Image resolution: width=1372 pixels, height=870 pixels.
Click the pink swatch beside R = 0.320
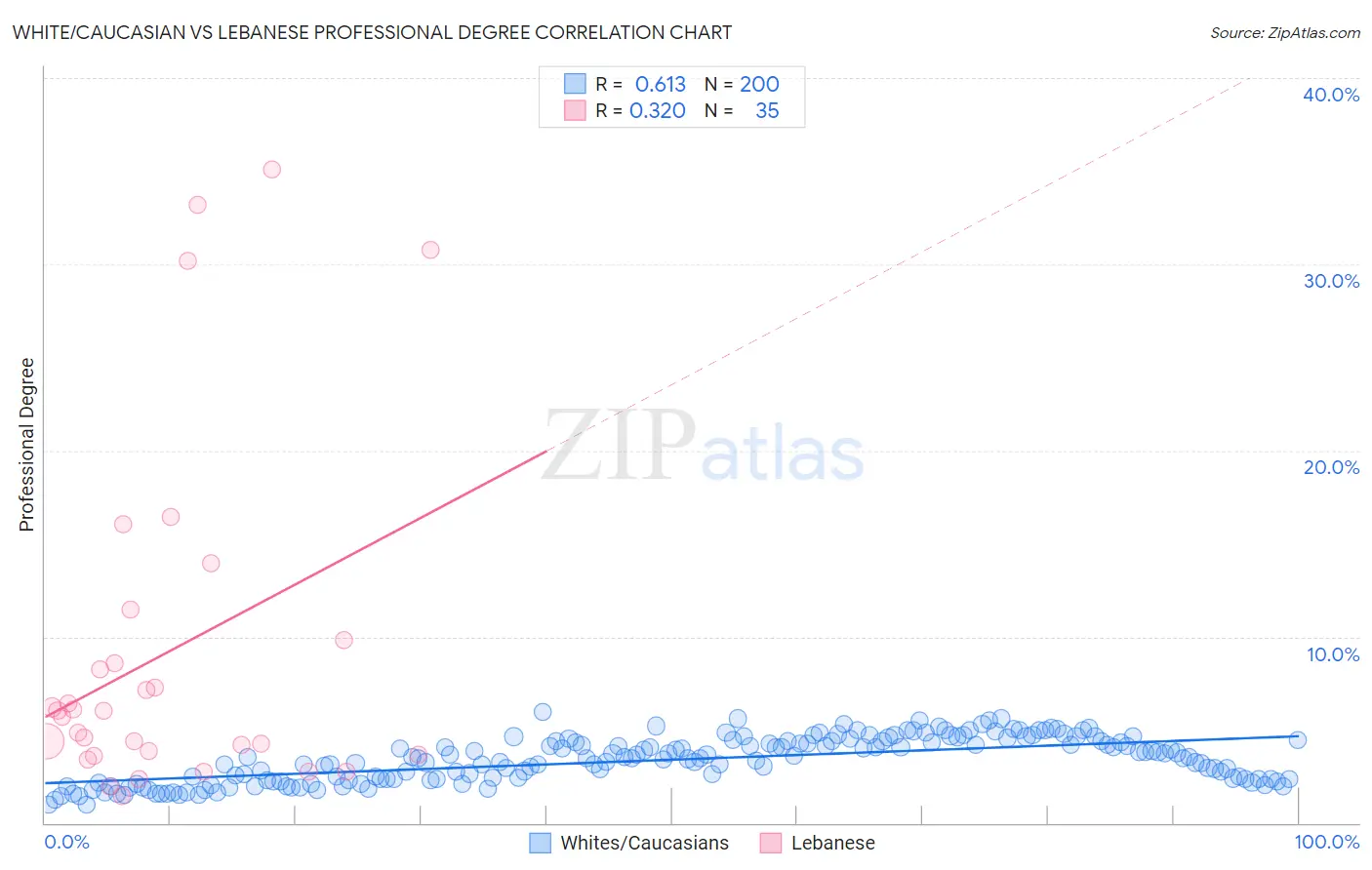[575, 110]
